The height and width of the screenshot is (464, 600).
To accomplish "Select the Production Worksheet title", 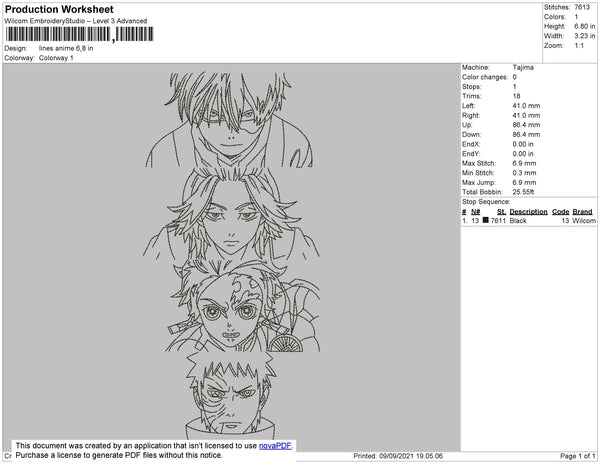I will [59, 9].
